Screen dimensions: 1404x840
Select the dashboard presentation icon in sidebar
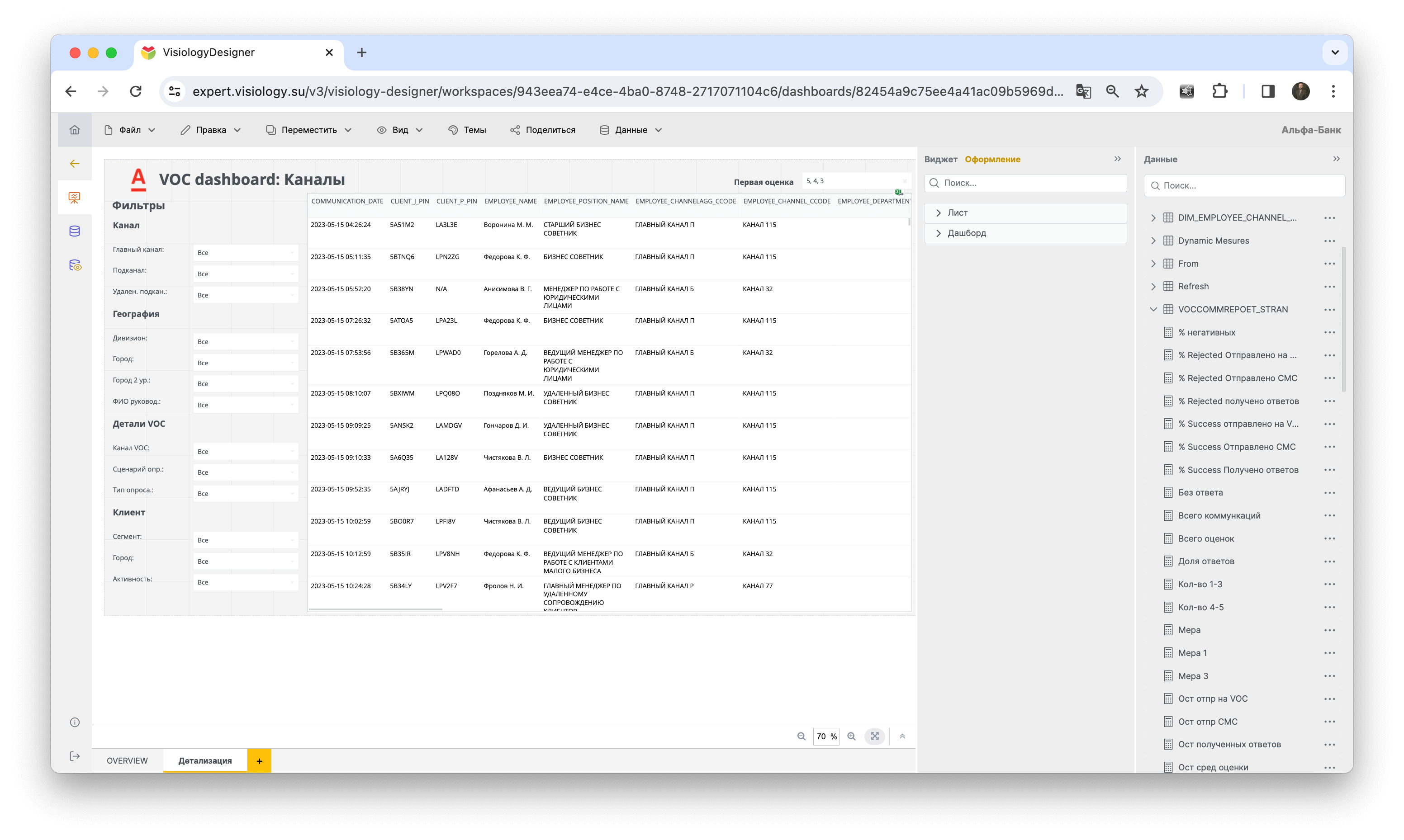click(x=74, y=197)
